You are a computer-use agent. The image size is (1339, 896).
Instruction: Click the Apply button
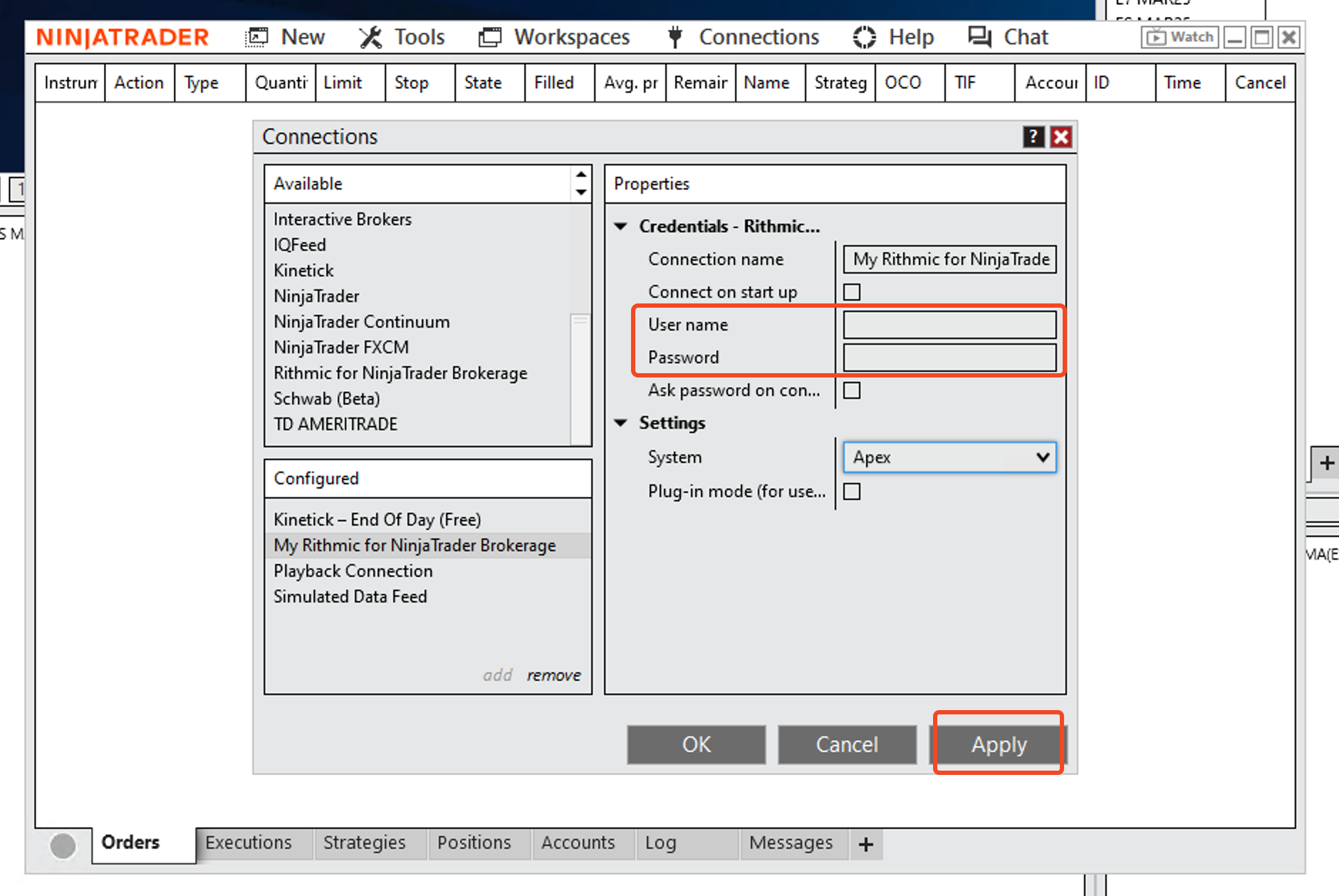pos(999,744)
